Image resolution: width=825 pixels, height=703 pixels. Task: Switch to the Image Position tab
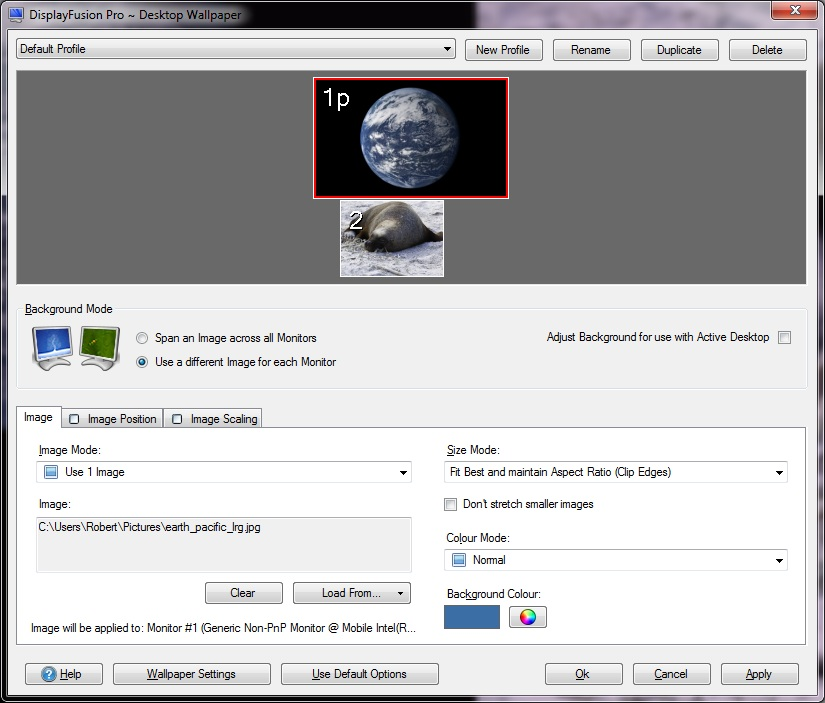click(113, 419)
